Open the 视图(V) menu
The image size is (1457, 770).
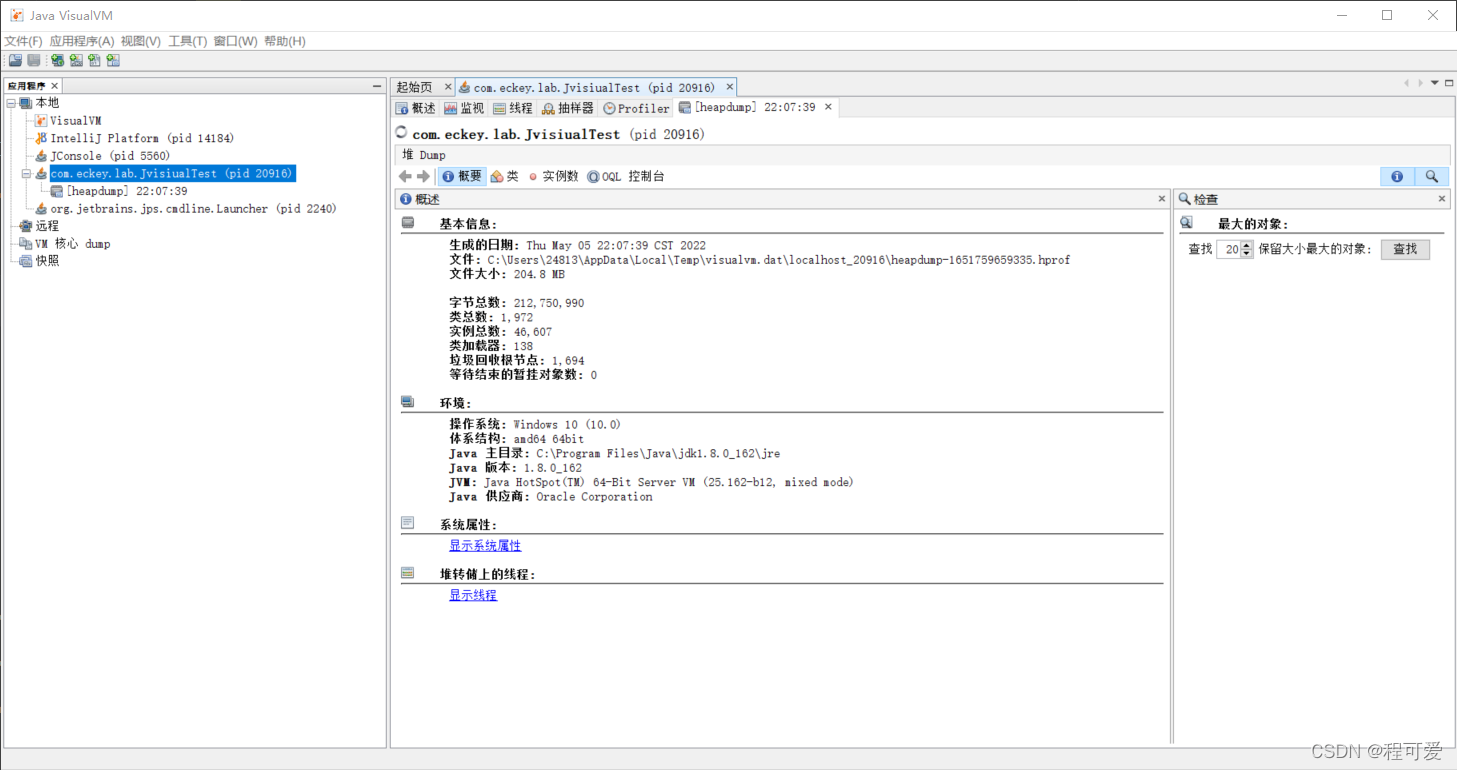click(141, 41)
